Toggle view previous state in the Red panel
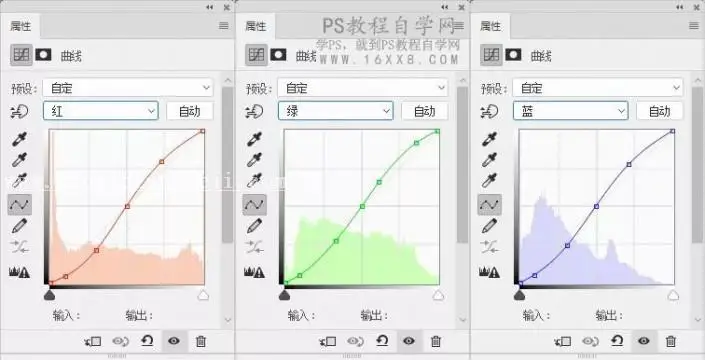The image size is (705, 360). [x=120, y=342]
